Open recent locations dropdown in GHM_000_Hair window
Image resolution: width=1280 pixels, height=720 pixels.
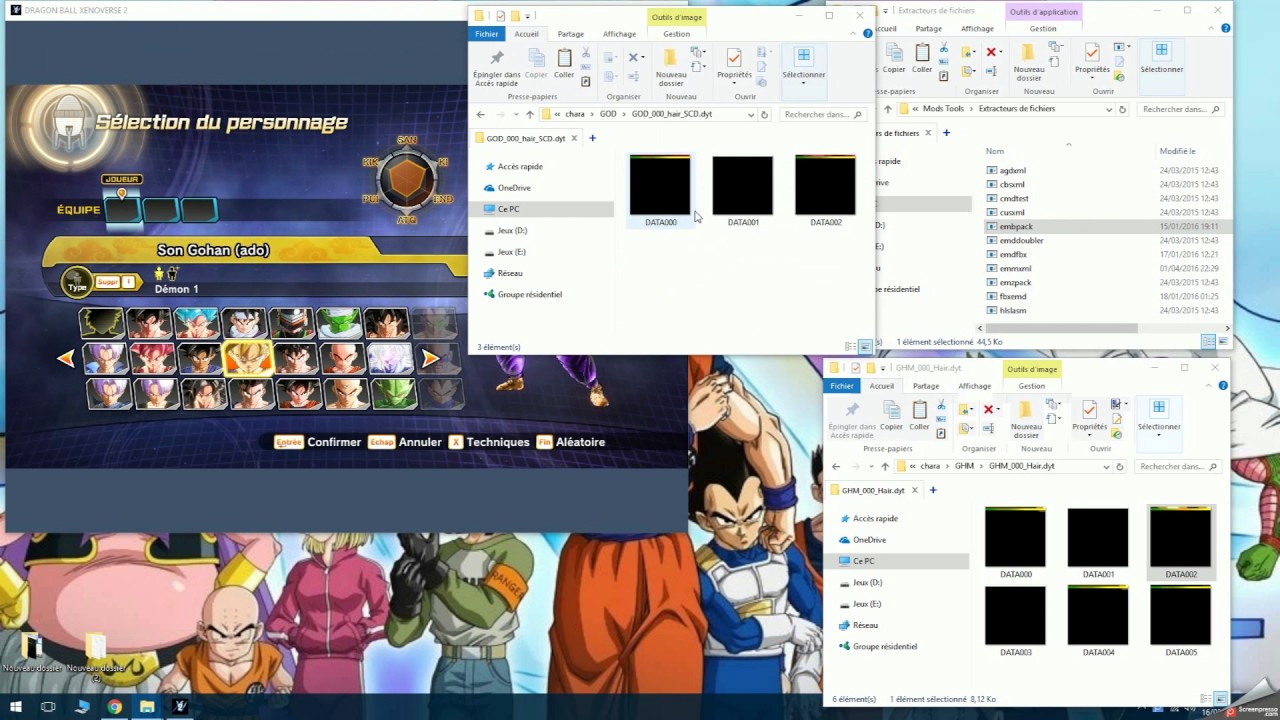coord(871,466)
